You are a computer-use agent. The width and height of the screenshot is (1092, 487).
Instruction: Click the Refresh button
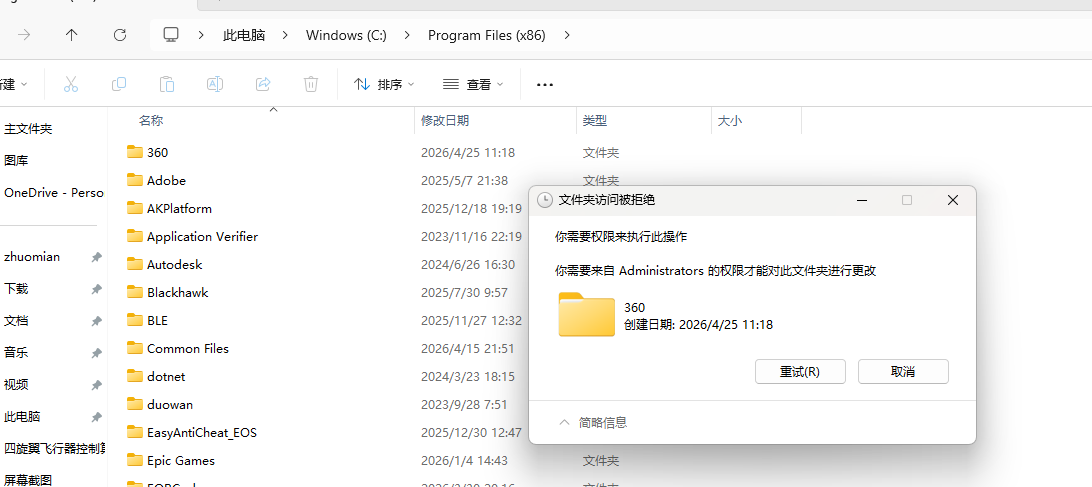120,35
